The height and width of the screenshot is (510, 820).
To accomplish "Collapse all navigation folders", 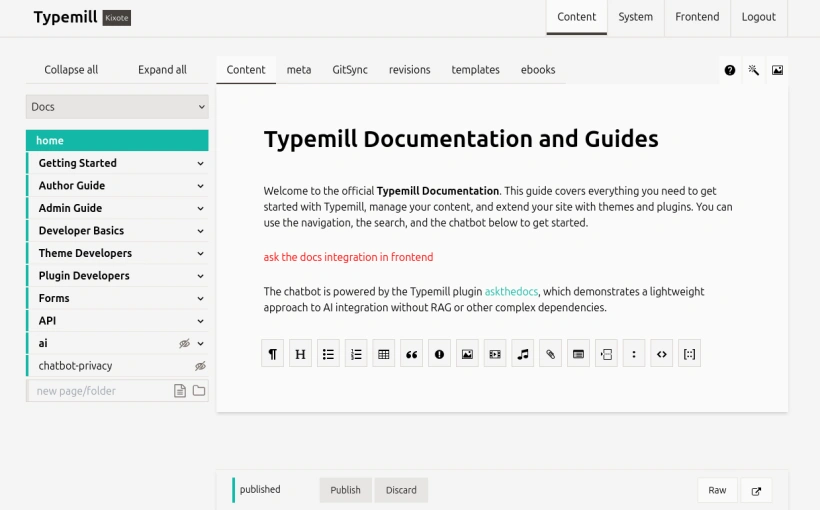I will click(71, 70).
